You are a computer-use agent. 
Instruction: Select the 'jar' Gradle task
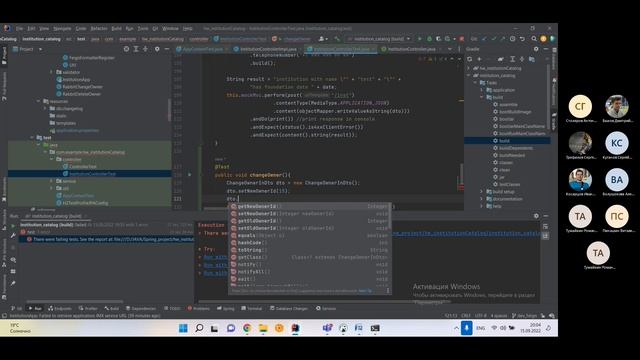tap(499, 177)
